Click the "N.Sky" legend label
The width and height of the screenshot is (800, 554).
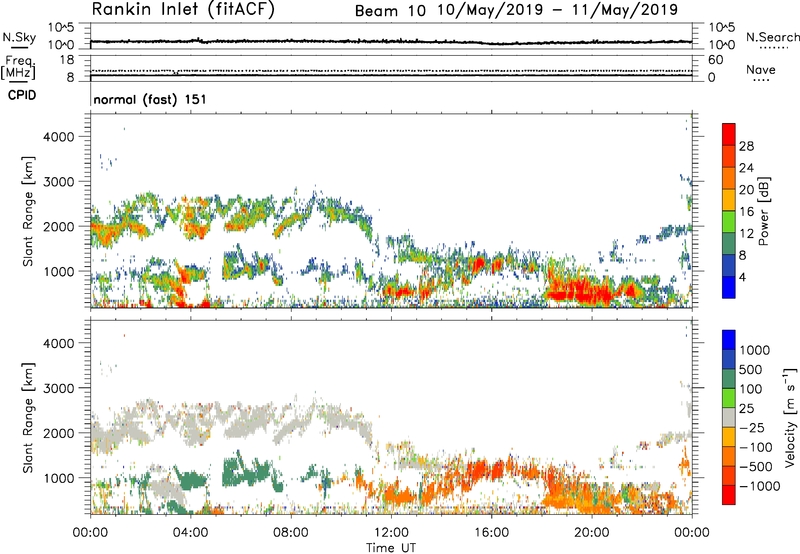[x=19, y=37]
